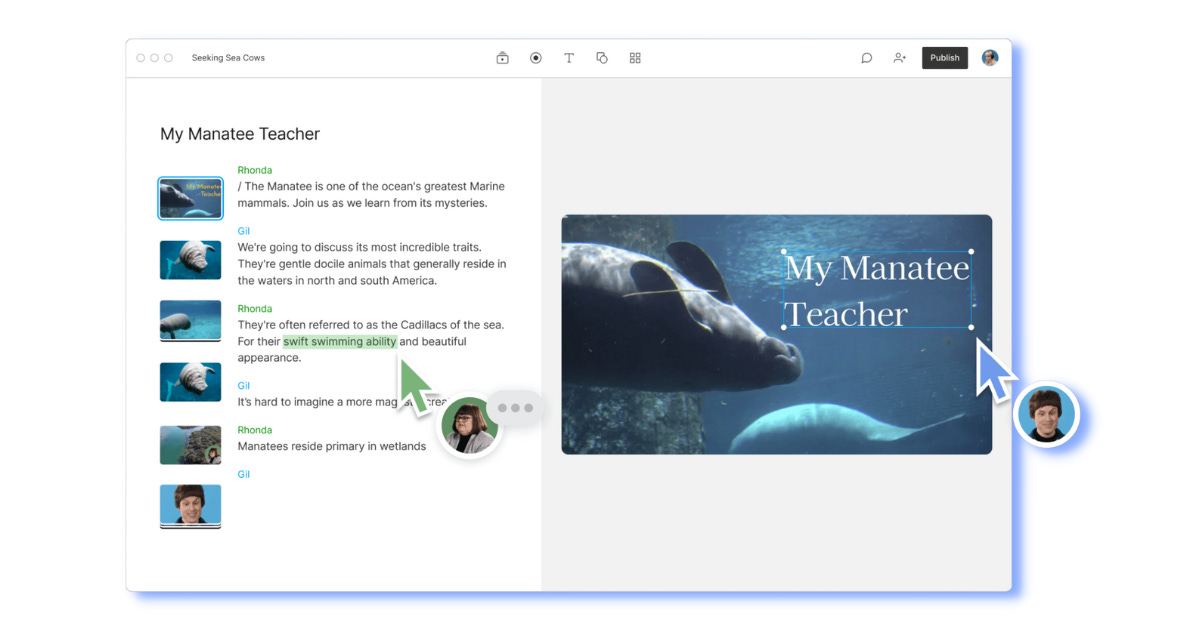
Task: Click the typing indicator dots bubble
Action: [x=516, y=408]
